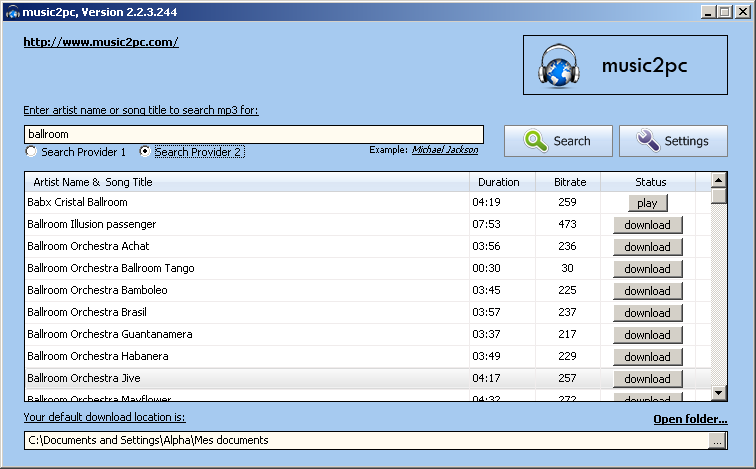Click the download location path field
This screenshot has height=469, width=756.
(366, 440)
